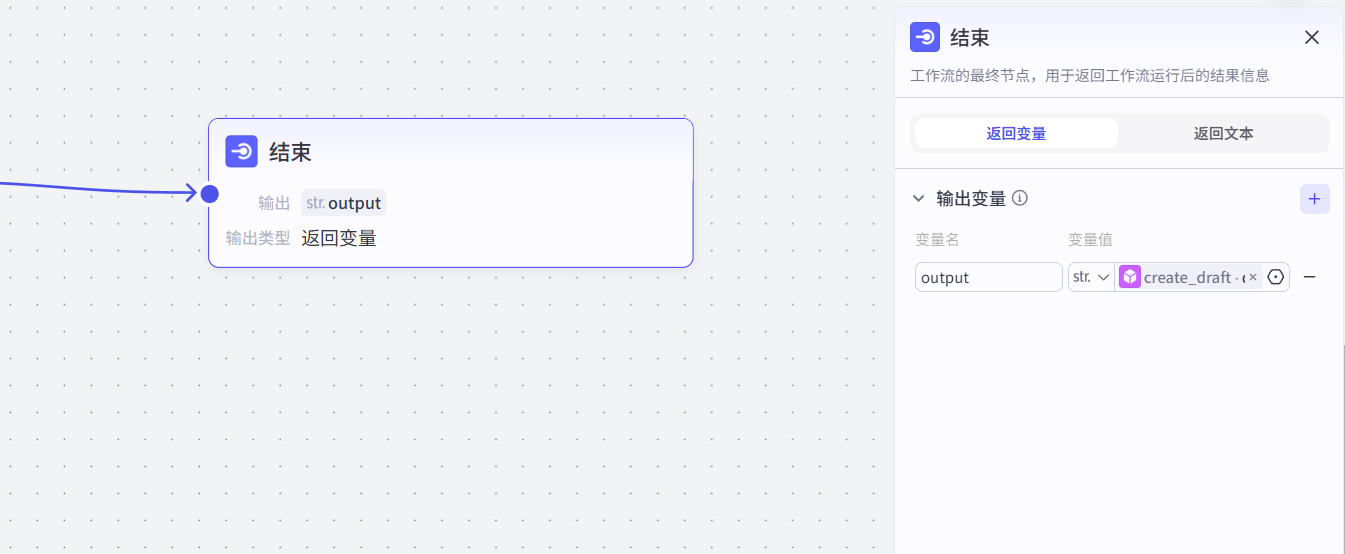
Task: Click the 结束 node icon on canvas
Action: tap(241, 152)
